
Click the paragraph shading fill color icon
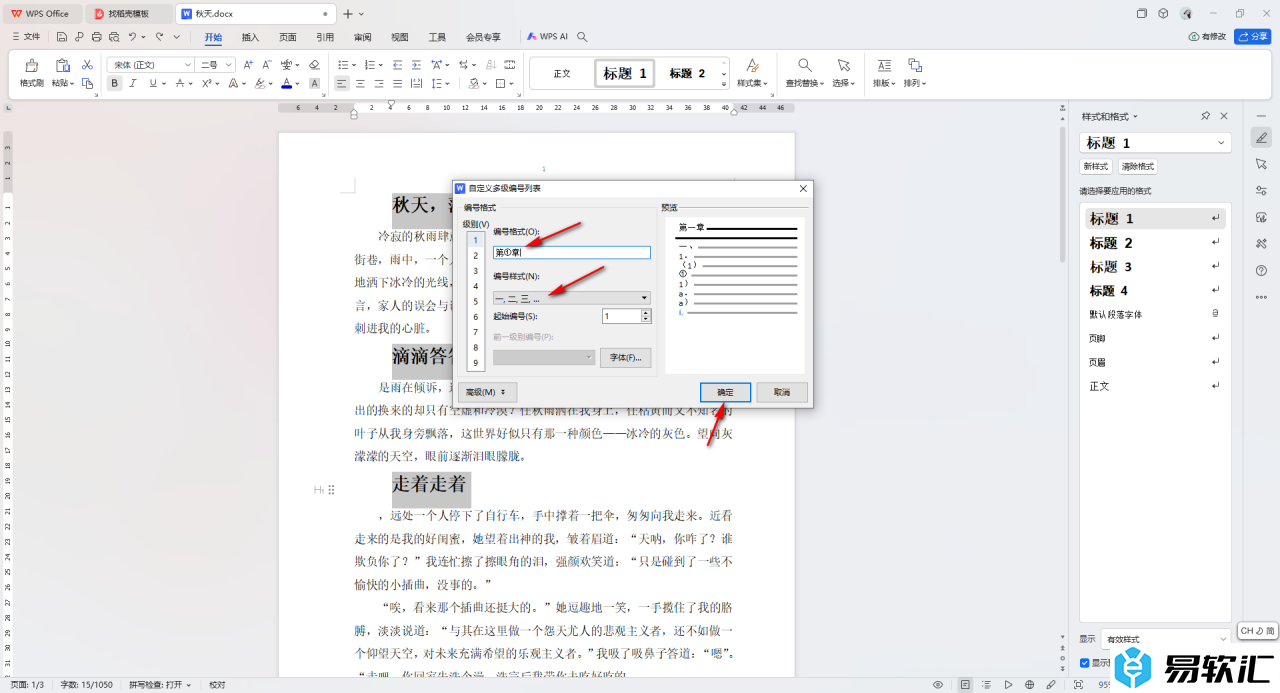click(x=474, y=84)
